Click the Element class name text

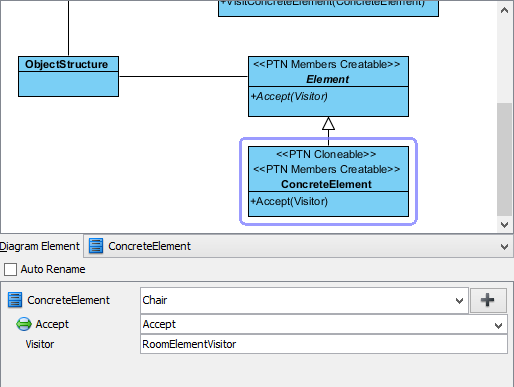point(328,79)
